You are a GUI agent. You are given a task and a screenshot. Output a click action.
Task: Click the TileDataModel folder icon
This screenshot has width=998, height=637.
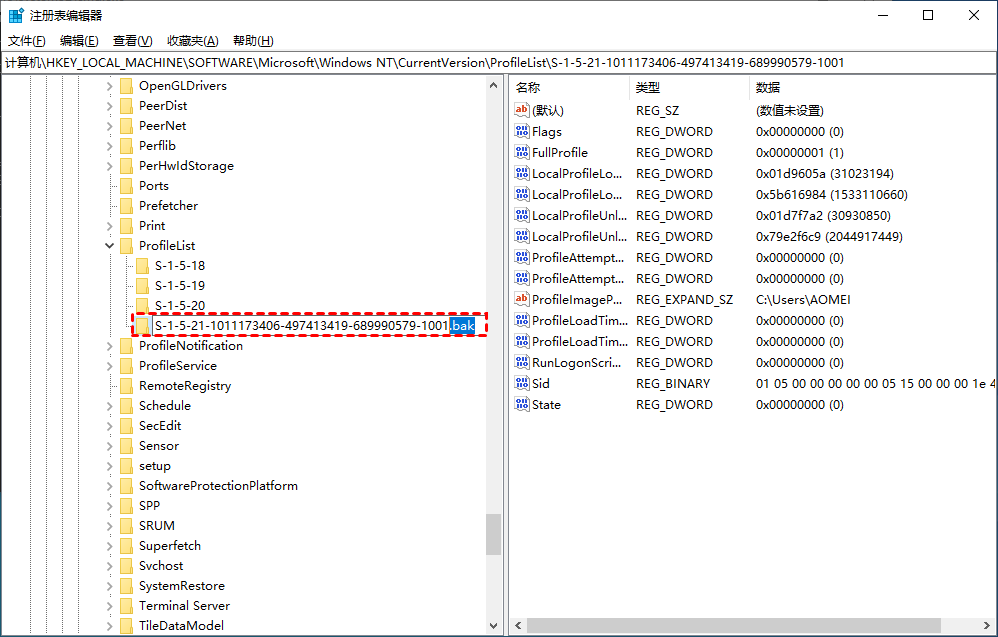pyautogui.click(x=127, y=626)
